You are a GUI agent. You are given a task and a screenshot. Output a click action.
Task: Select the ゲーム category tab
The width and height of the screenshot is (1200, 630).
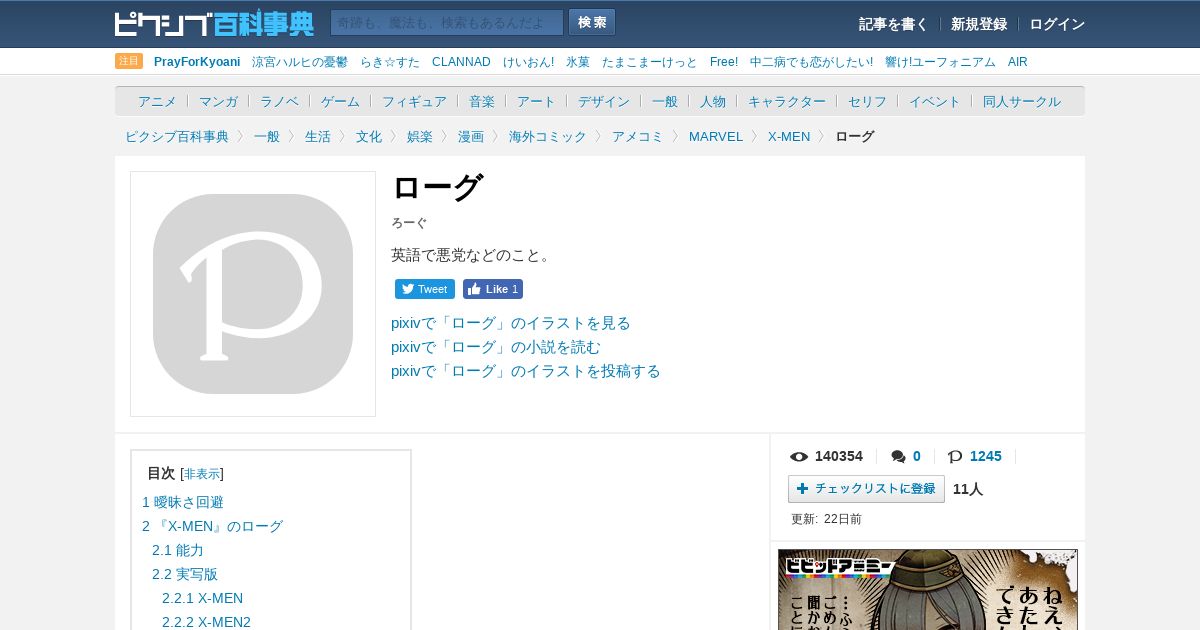340,101
